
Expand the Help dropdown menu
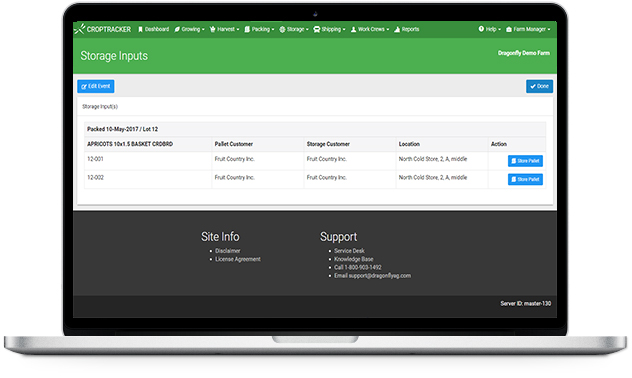click(x=489, y=29)
